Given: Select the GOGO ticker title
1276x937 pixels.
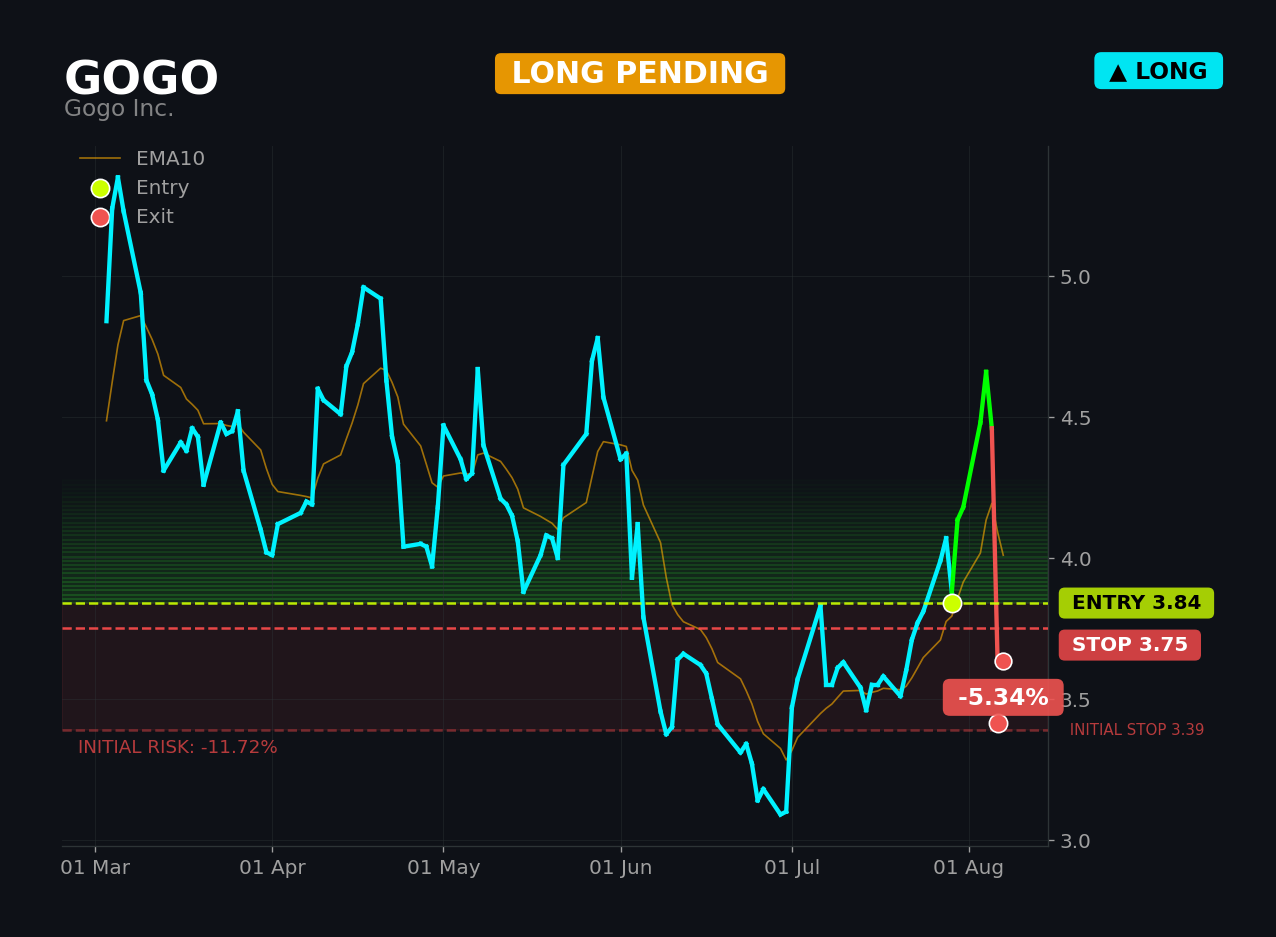Looking at the screenshot, I should (141, 79).
